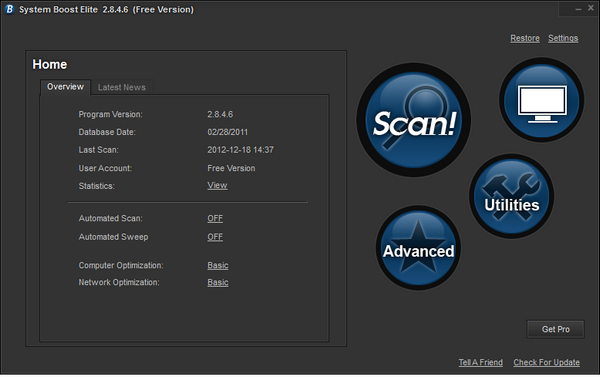Switch to the Latest News tab
This screenshot has height=377, width=600.
(122, 87)
